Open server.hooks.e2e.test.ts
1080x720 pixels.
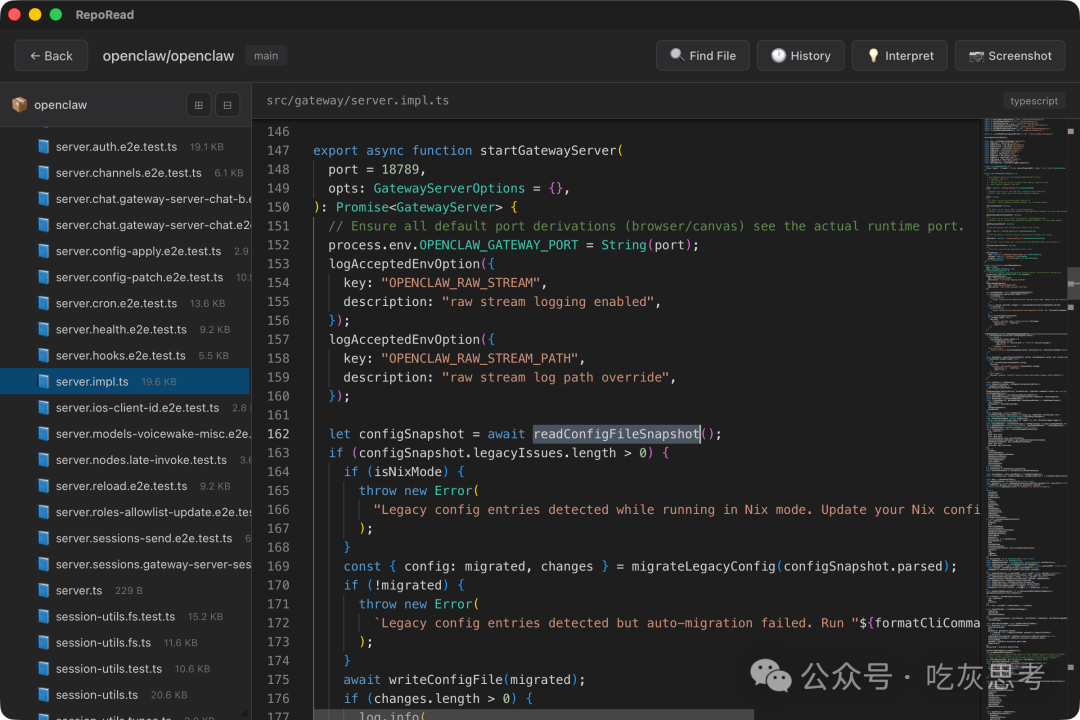click(125, 356)
